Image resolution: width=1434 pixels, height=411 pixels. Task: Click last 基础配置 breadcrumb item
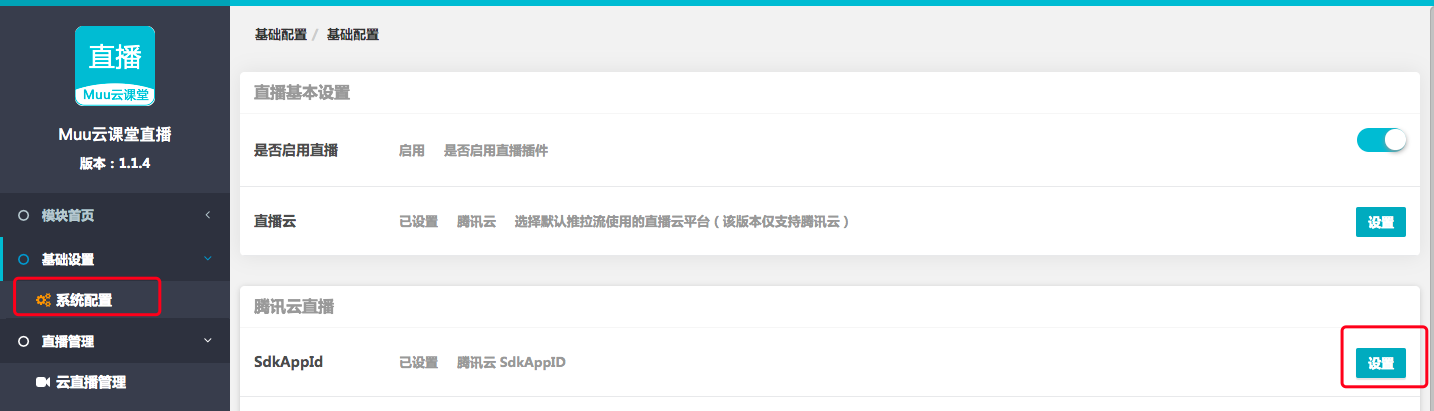coord(353,34)
